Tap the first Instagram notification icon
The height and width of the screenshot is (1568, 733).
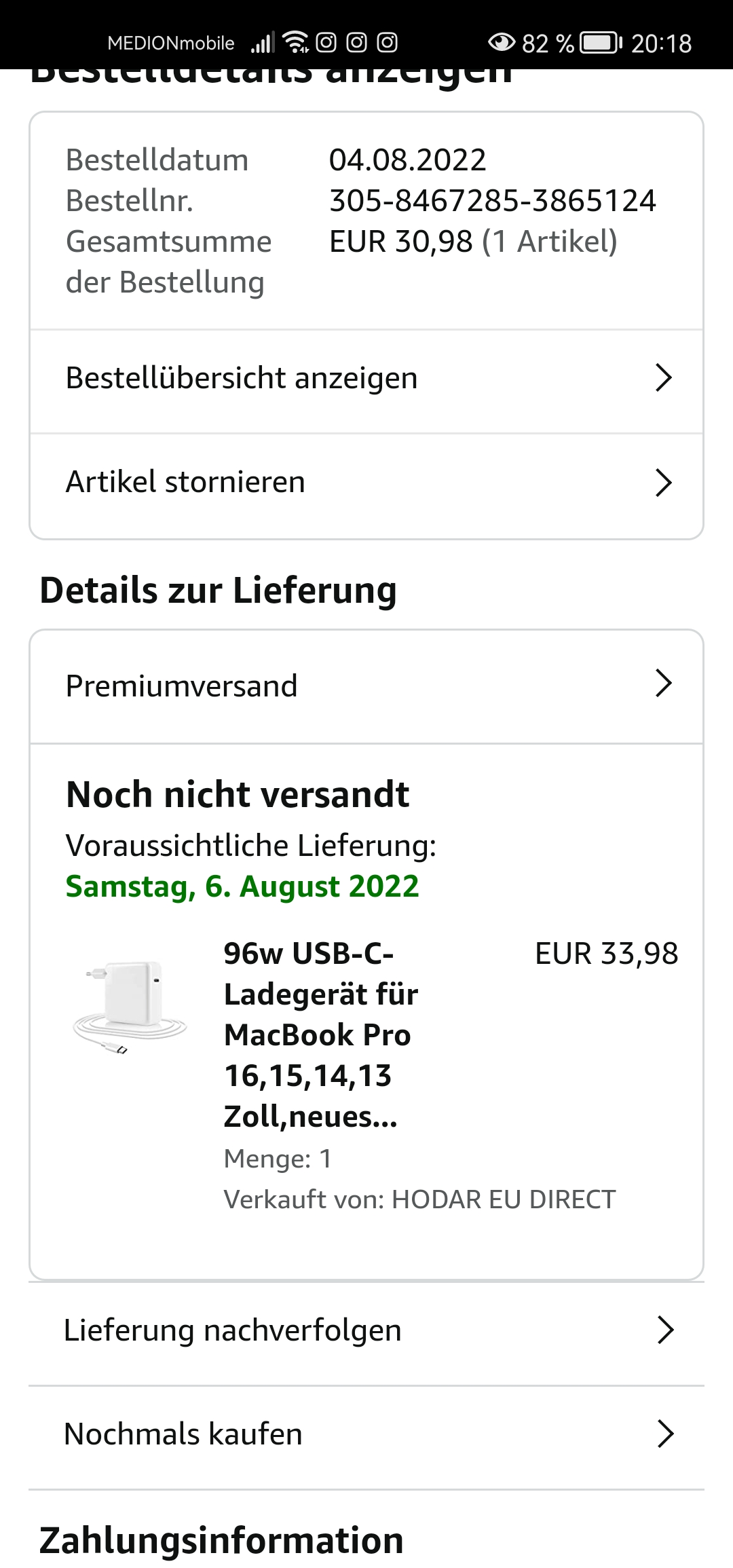coord(326,43)
